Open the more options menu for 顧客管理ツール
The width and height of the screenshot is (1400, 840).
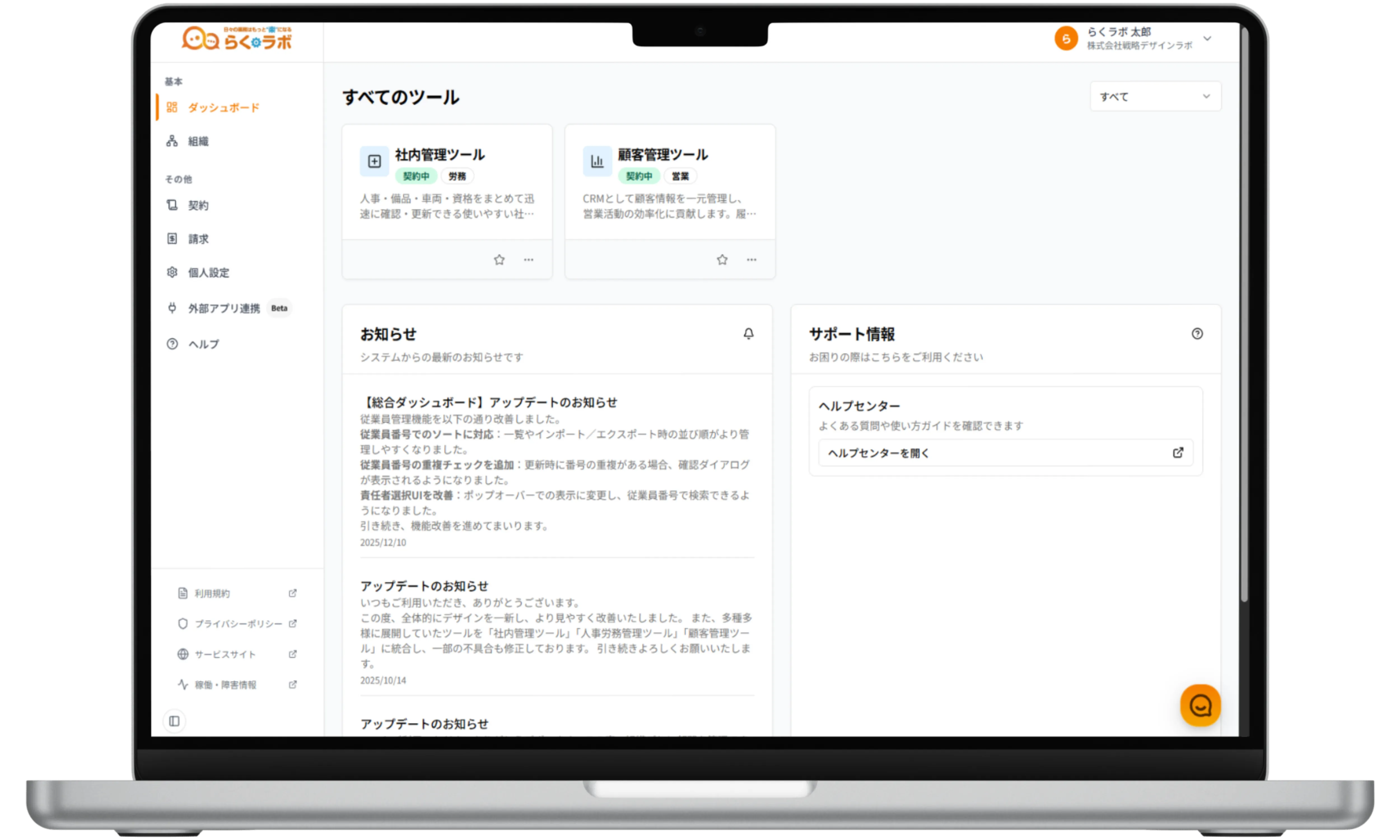click(x=752, y=260)
